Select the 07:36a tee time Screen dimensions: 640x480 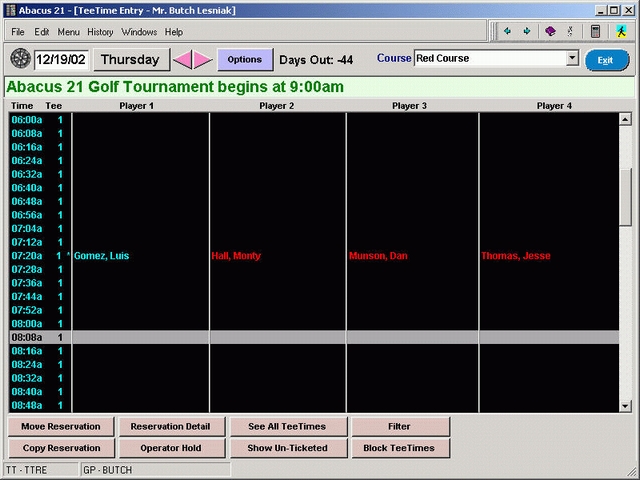(x=27, y=283)
